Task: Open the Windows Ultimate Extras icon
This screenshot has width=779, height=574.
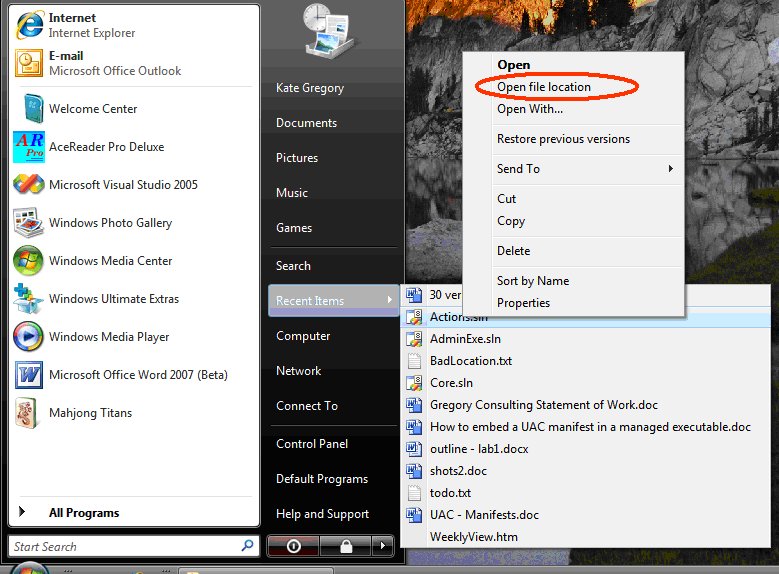Action: [28, 298]
